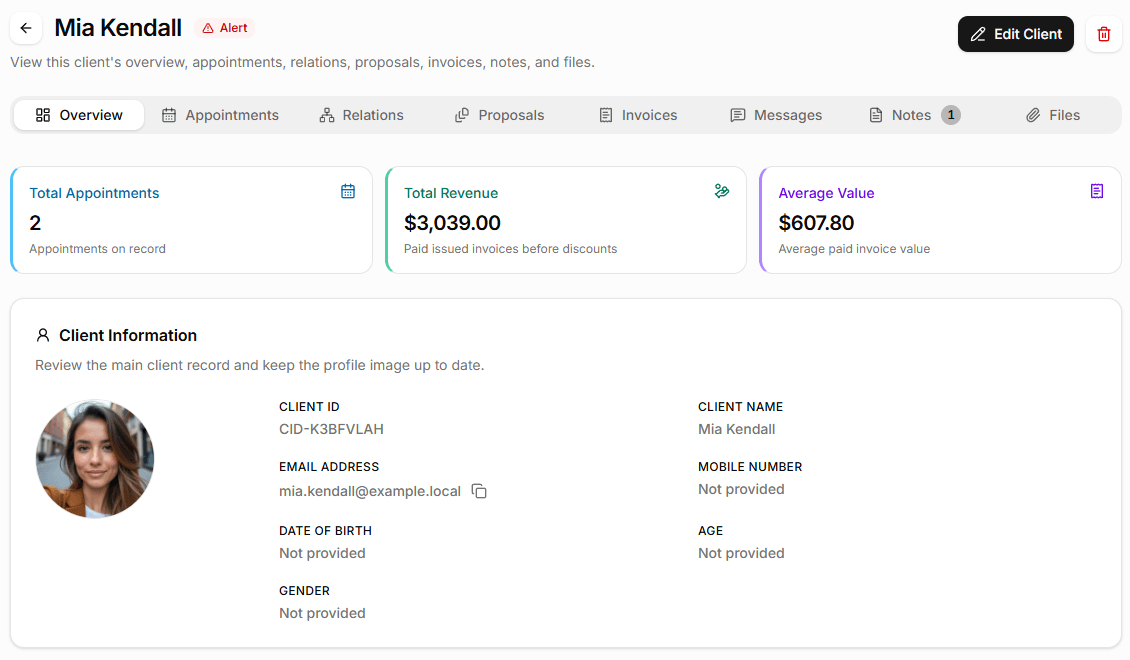Click the Notes count badge showing 1

pyautogui.click(x=951, y=115)
